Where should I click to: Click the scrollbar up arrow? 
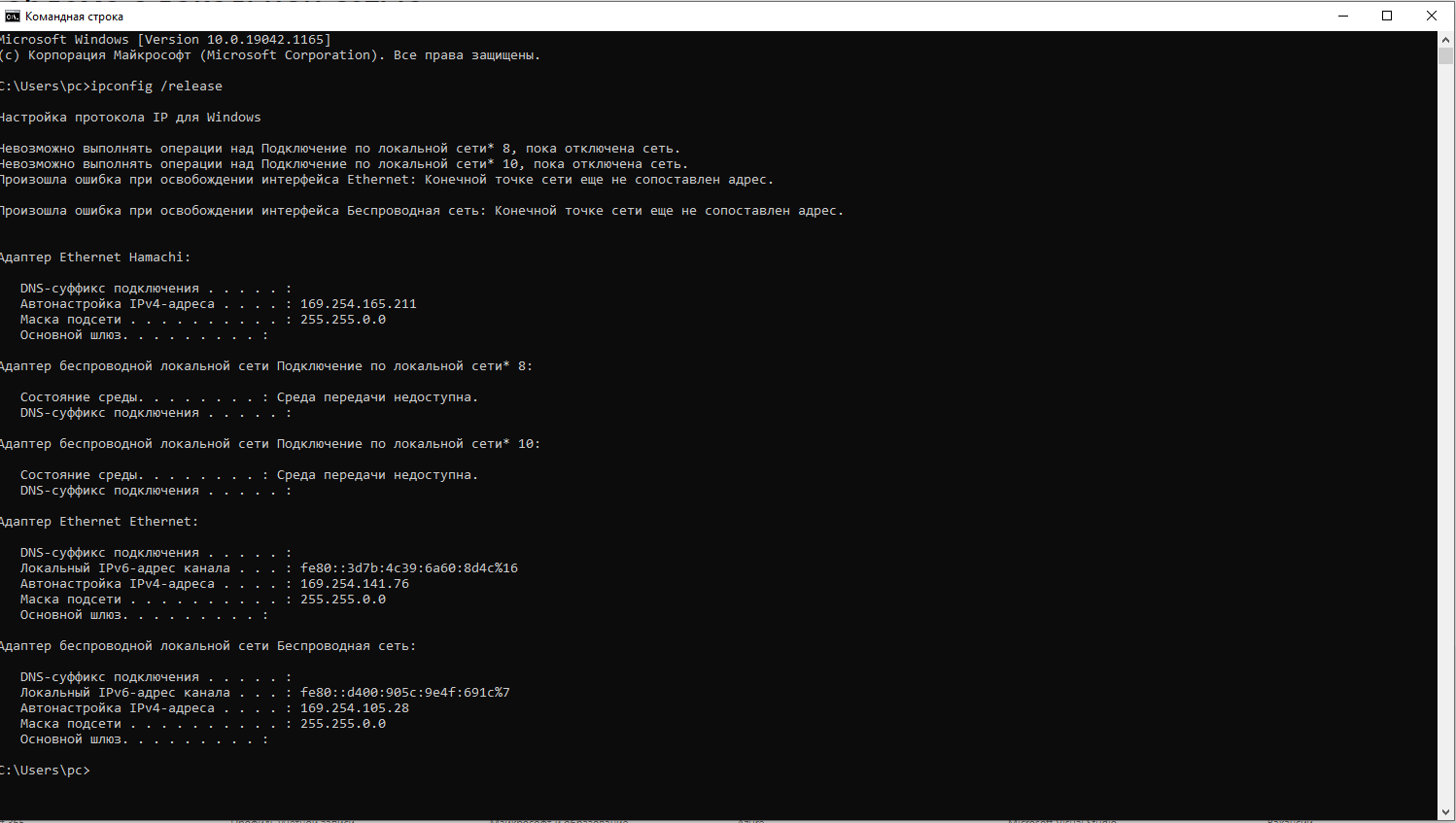[1445, 40]
